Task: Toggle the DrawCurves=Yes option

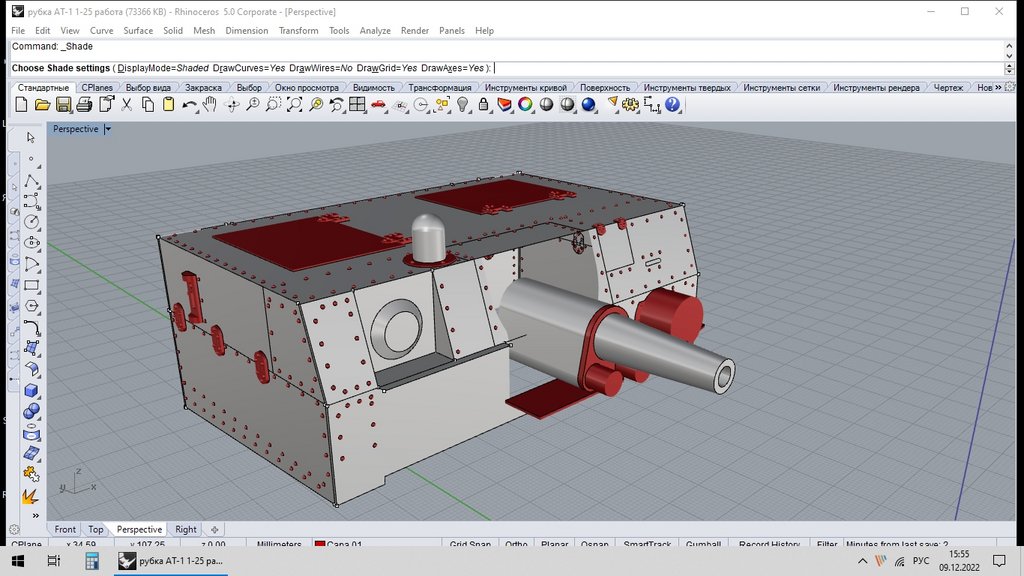Action: (249, 68)
